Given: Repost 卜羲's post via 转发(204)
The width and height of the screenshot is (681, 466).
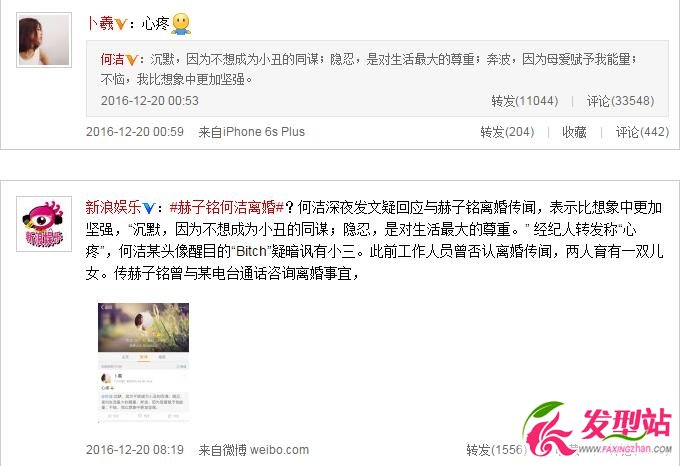Looking at the screenshot, I should coord(507,132).
